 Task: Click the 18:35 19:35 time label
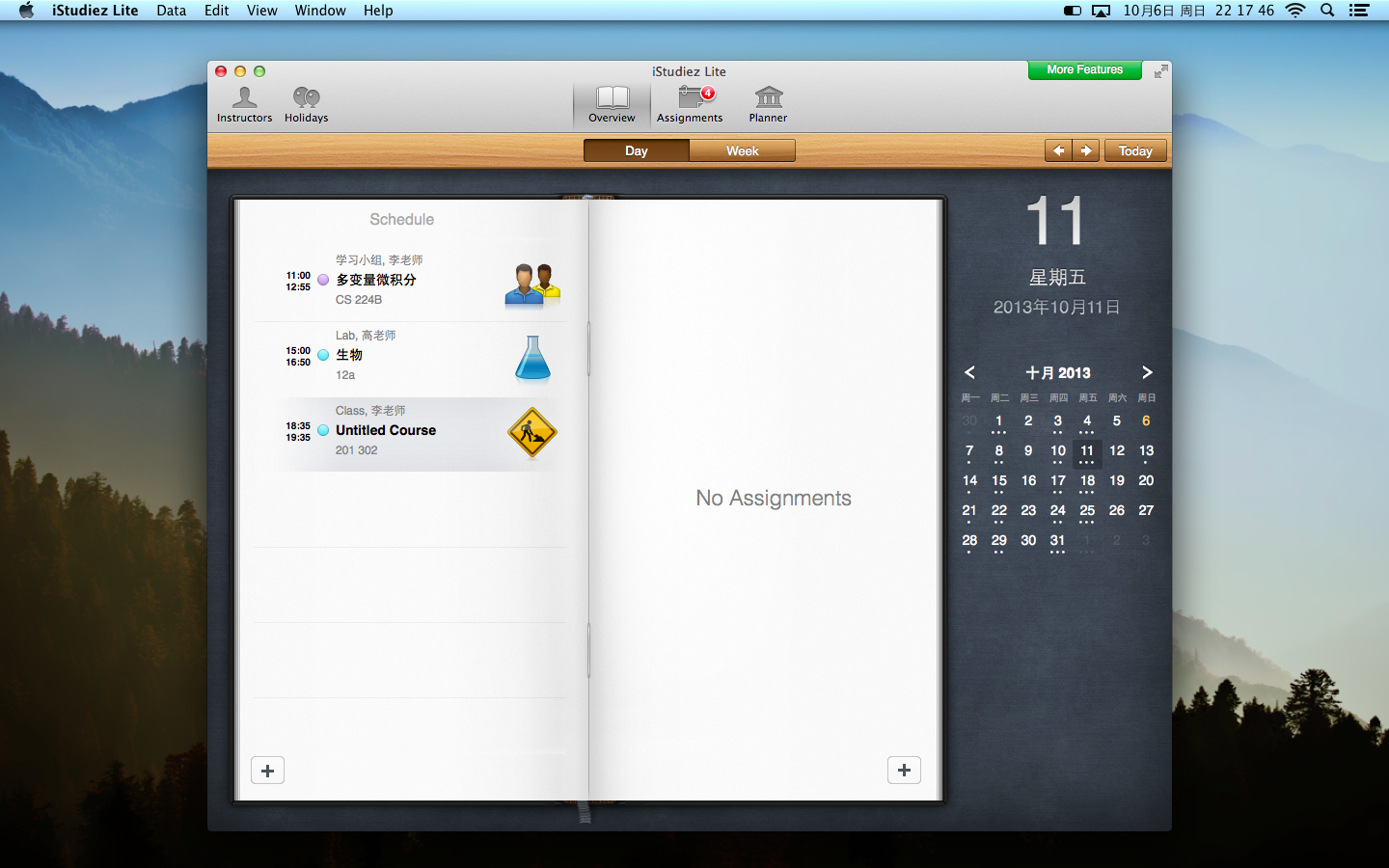point(298,432)
